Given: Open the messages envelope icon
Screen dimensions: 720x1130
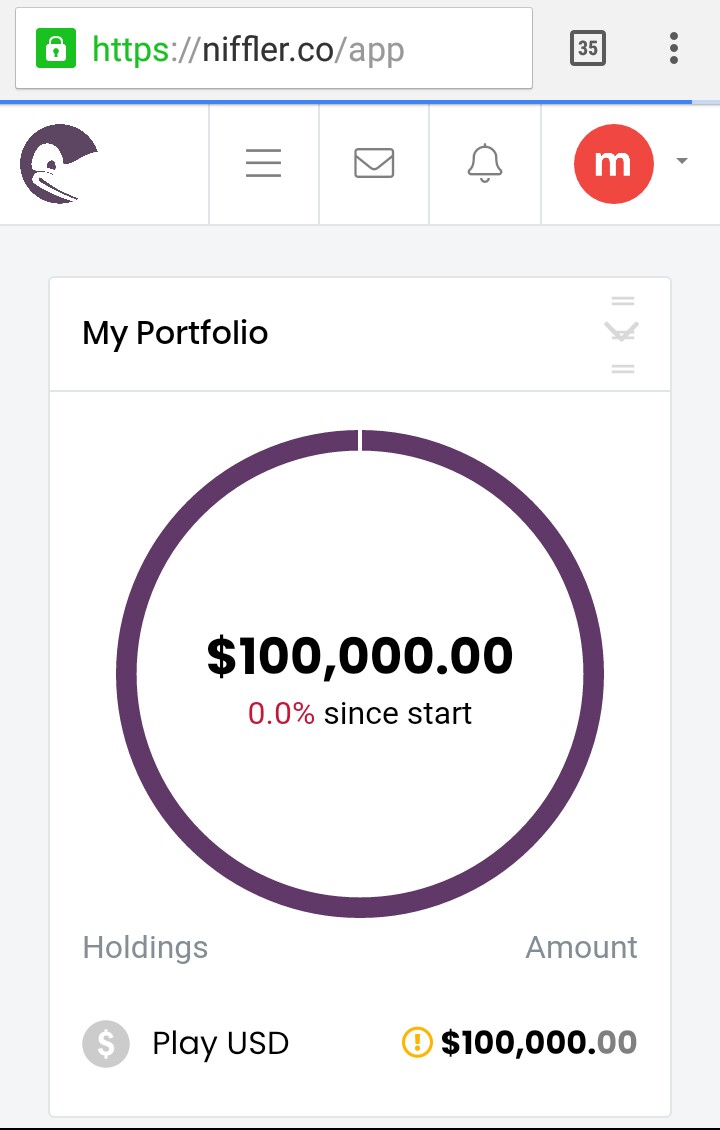Looking at the screenshot, I should click(x=374, y=163).
